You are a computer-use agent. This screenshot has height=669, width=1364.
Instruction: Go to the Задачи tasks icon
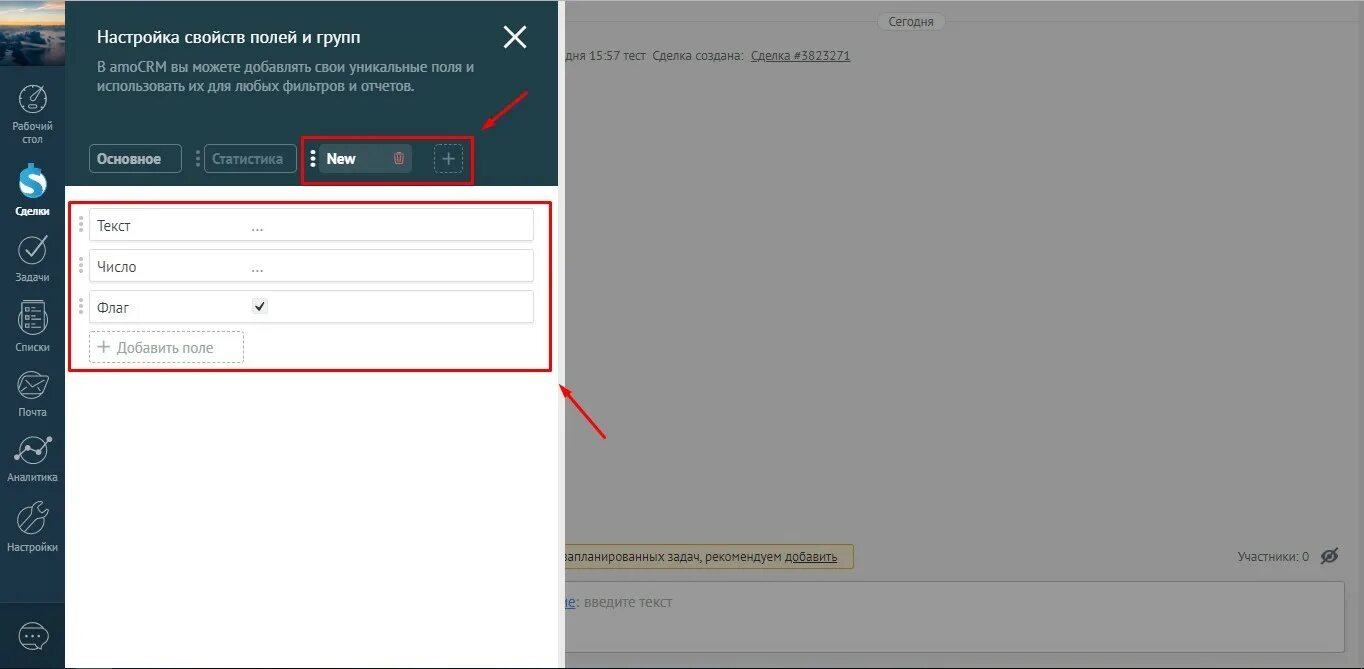(33, 250)
